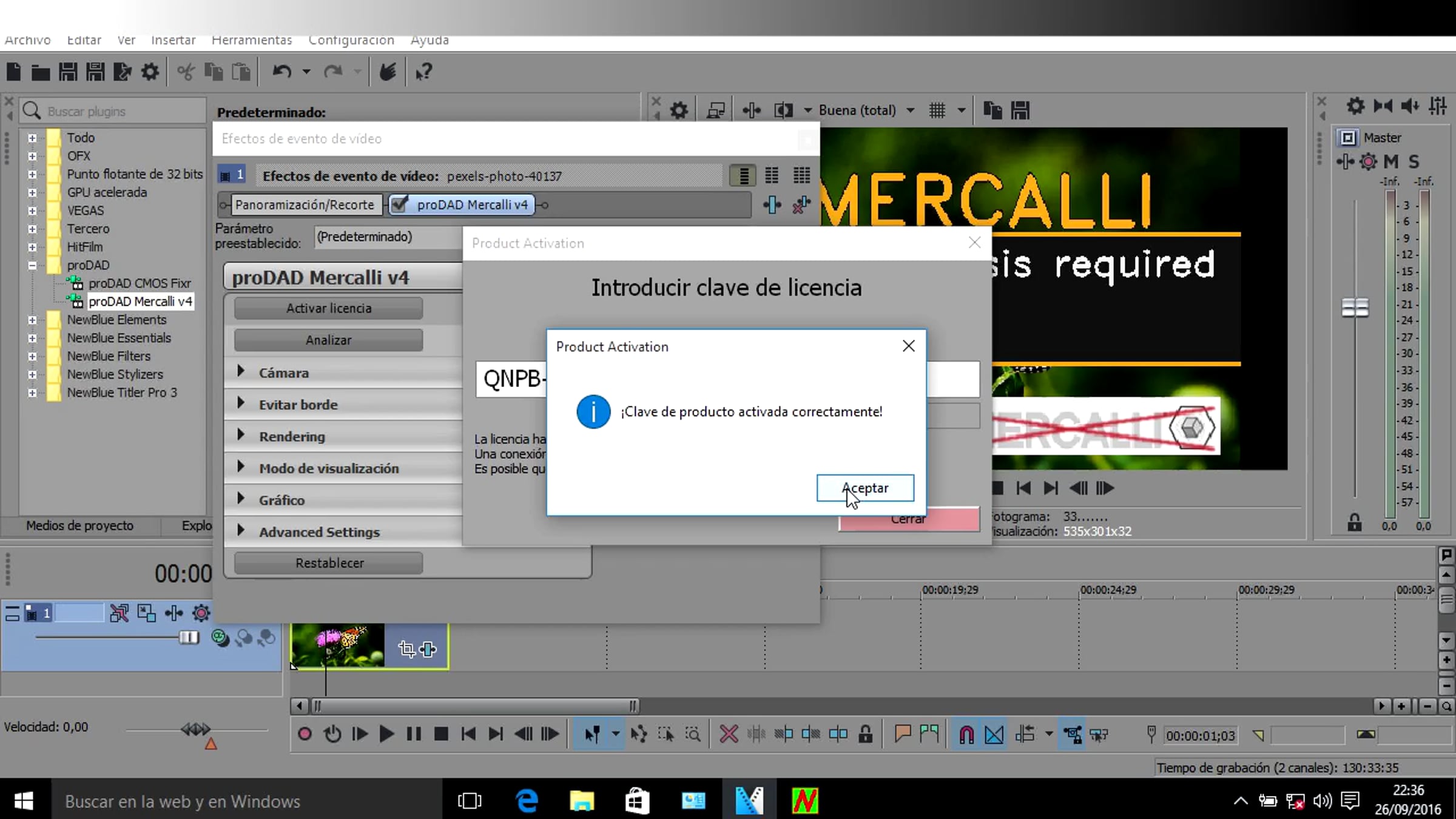Viewport: 1456px width, 819px height.
Task: Toggle master fader lock icon
Action: 1354,522
